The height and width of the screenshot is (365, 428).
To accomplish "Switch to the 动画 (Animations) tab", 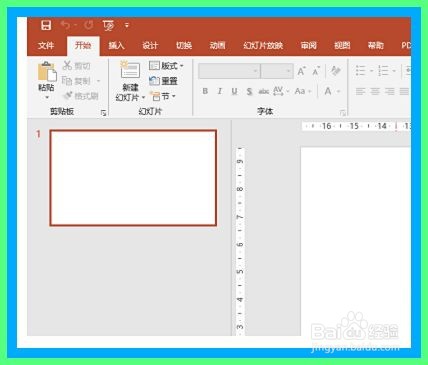I will [217, 45].
